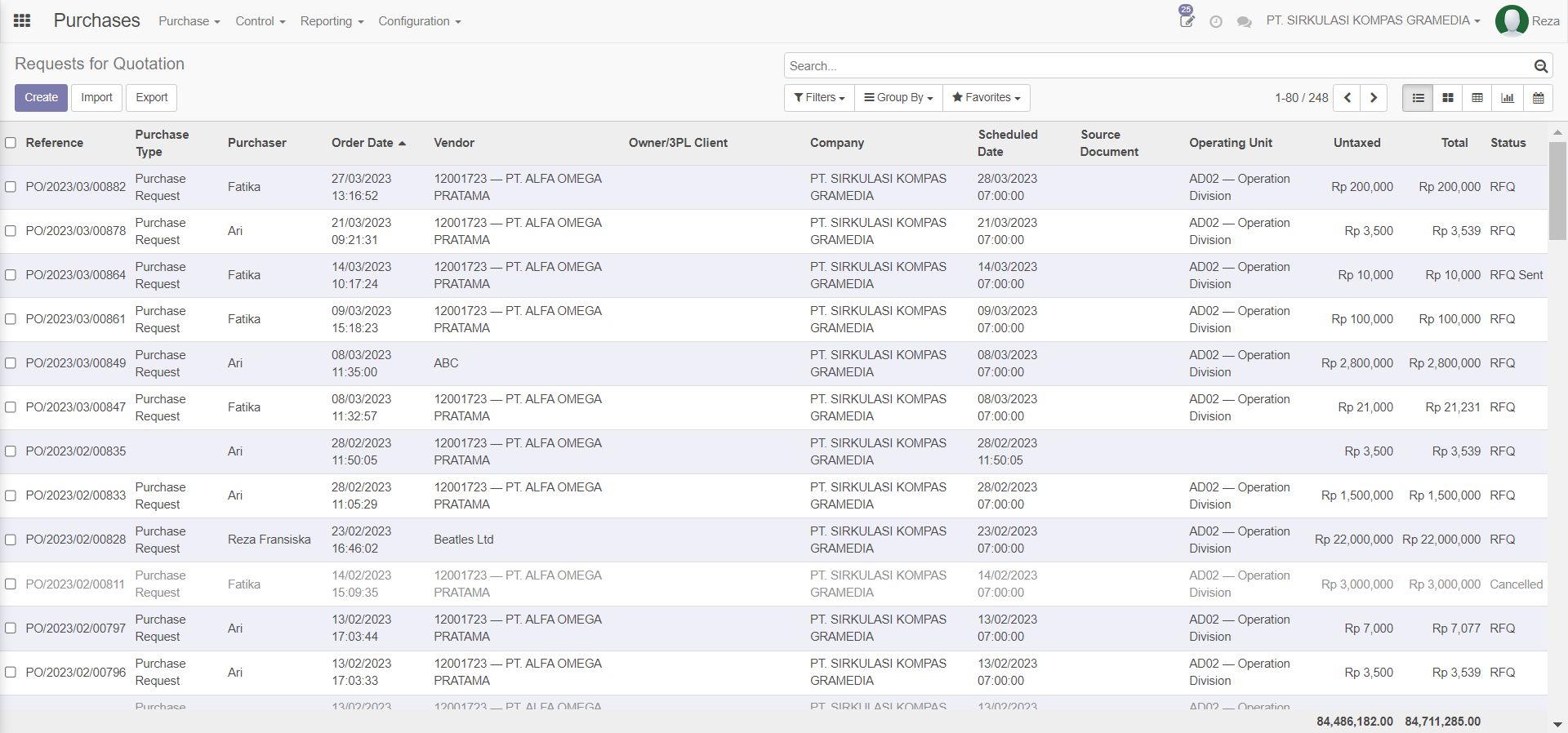1568x733 pixels.
Task: Select checkbox for PO/2023/02/00797
Action: point(11,629)
